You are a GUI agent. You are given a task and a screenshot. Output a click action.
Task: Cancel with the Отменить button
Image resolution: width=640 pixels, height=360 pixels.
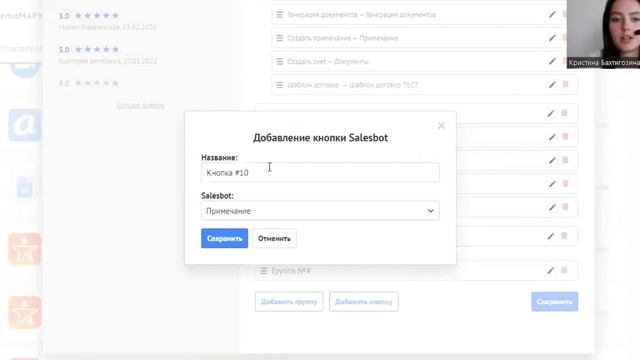tap(274, 238)
